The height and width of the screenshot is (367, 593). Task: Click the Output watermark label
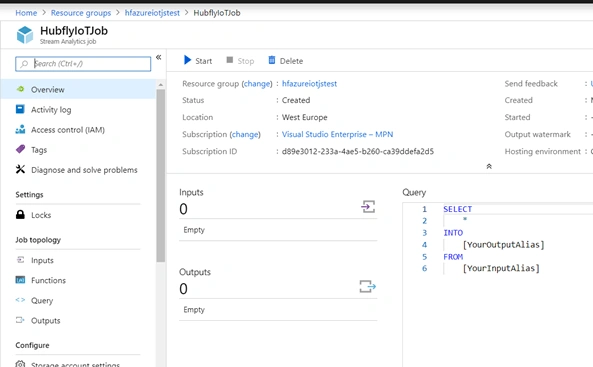pyautogui.click(x=537, y=134)
